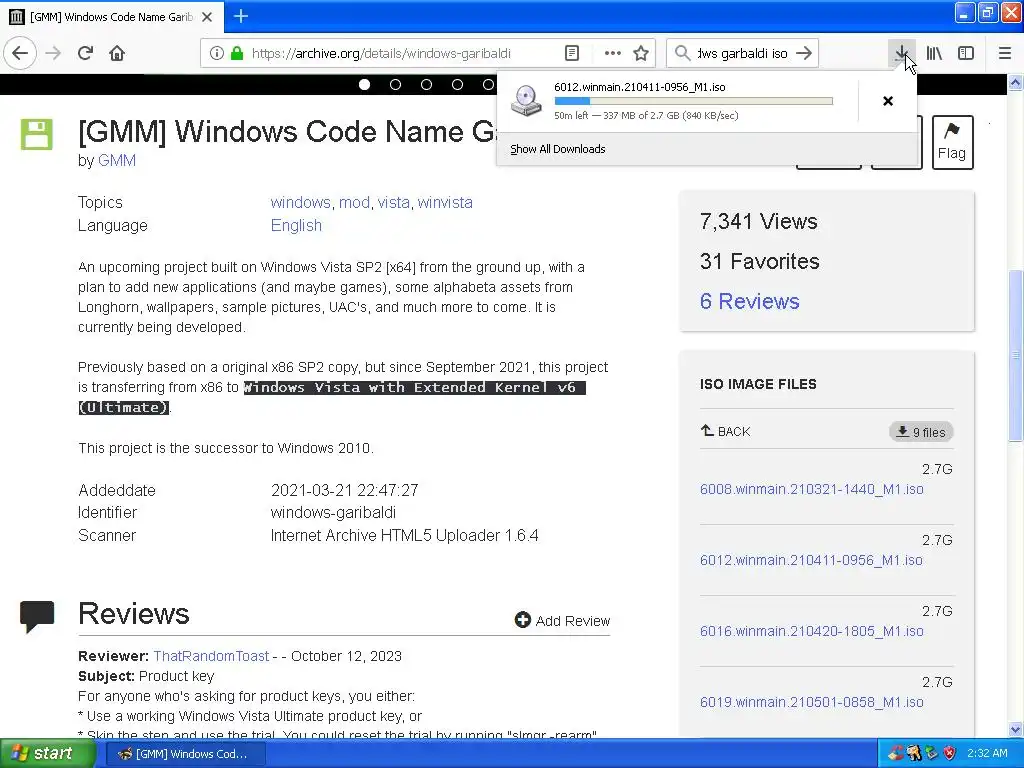The width and height of the screenshot is (1024, 768).
Task: Click the page vertical scrollbar thumb
Action: click(x=1016, y=357)
